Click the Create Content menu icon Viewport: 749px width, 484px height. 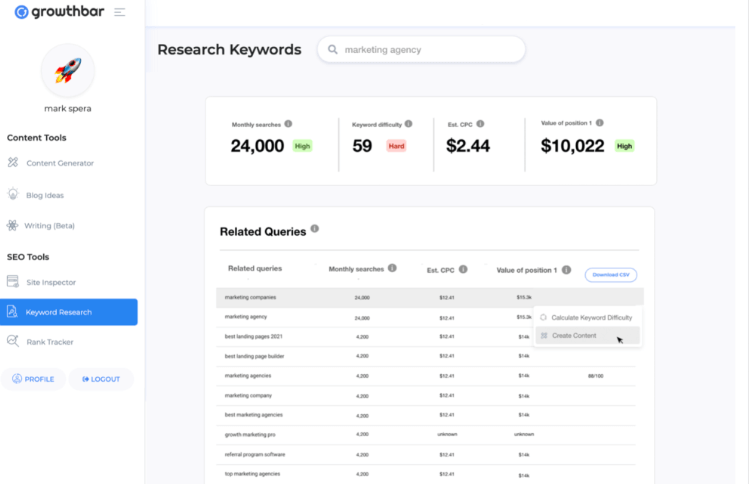pos(544,335)
